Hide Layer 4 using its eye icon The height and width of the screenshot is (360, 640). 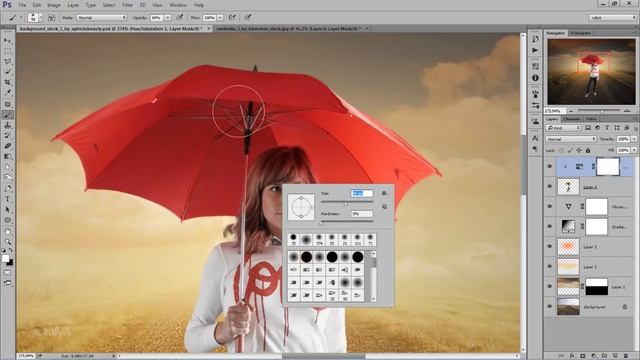(x=549, y=187)
